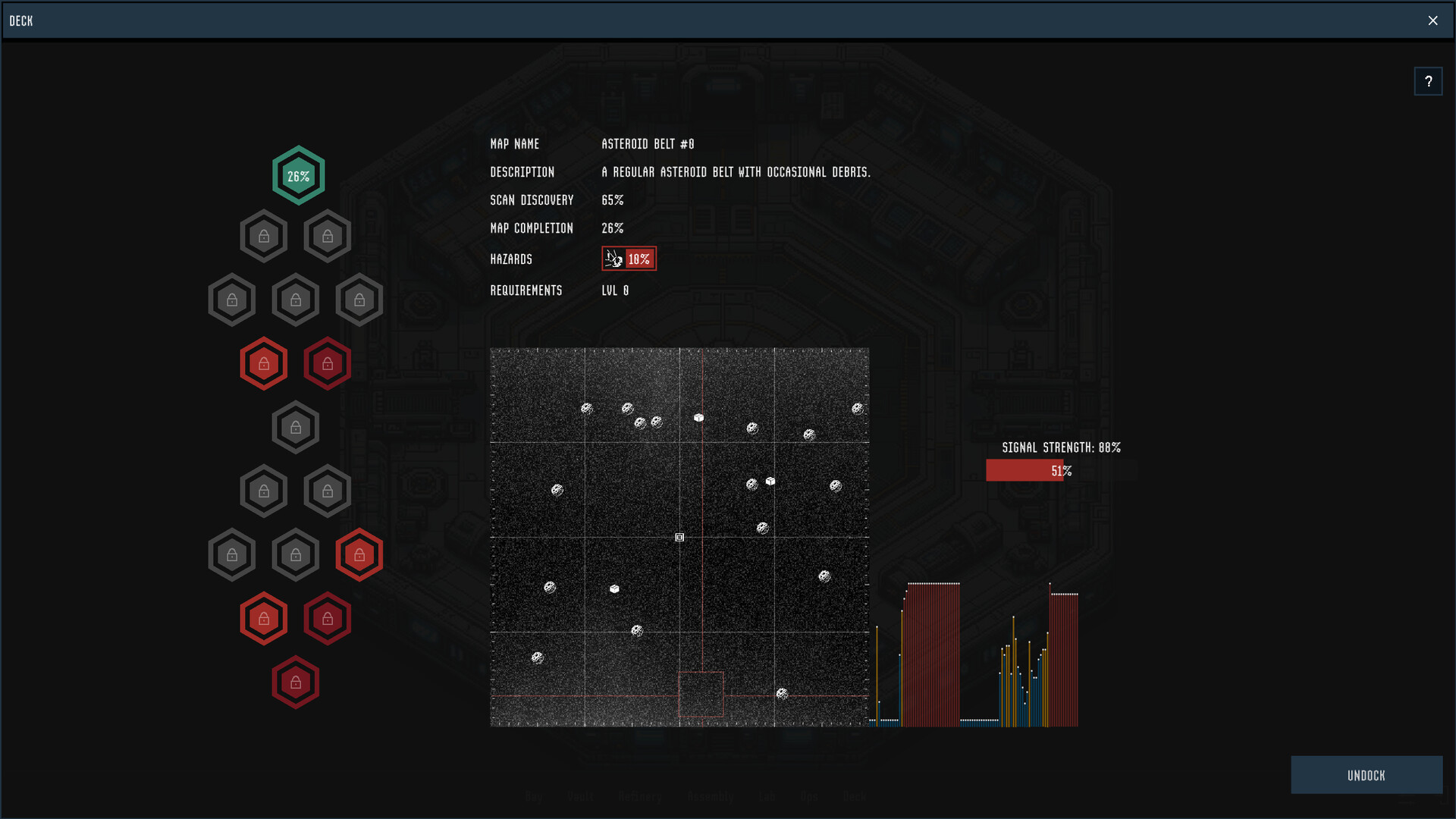
Task: Select the cube beside the asteroid right of center
Action: [770, 481]
